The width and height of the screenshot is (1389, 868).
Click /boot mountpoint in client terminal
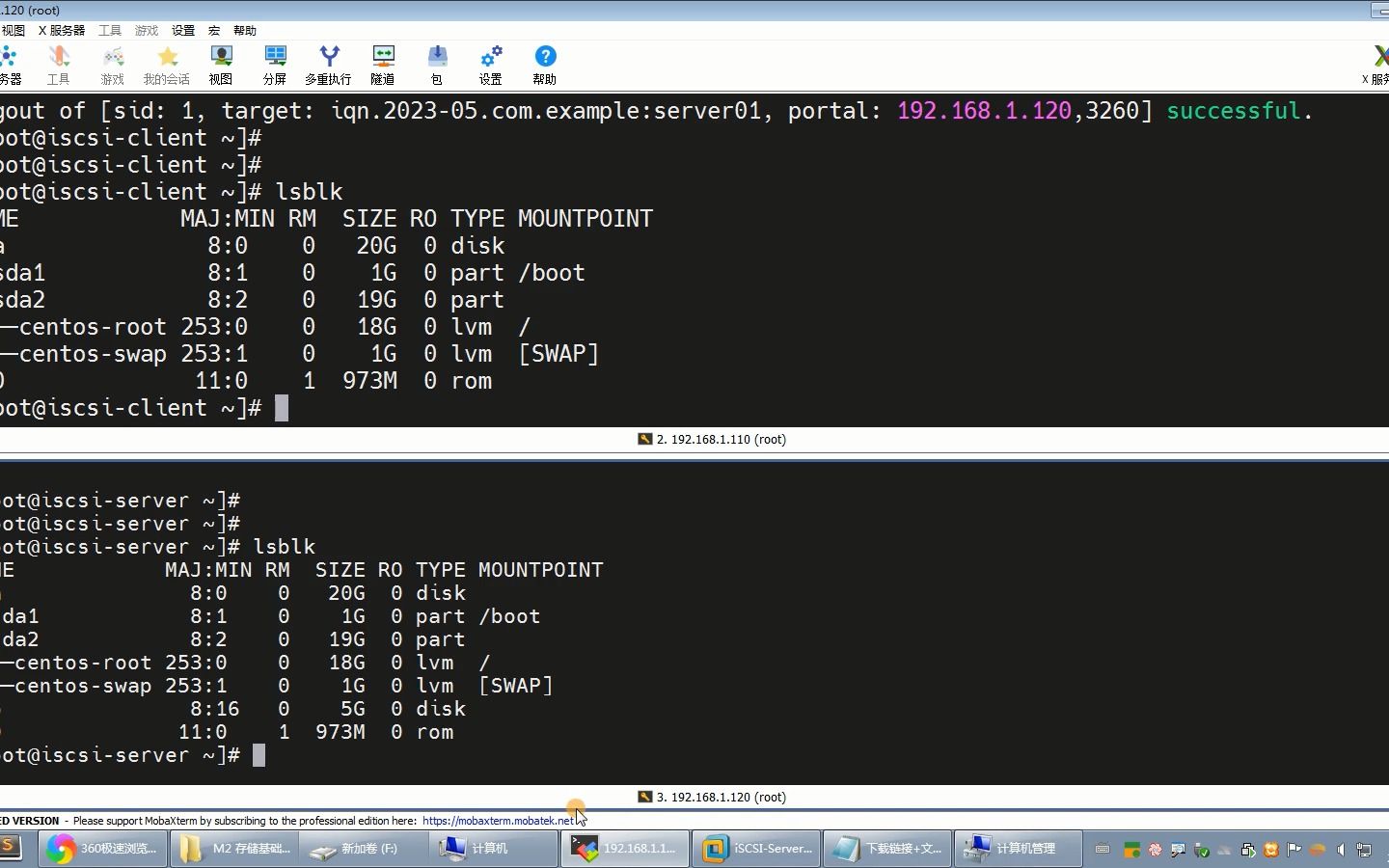(552, 273)
